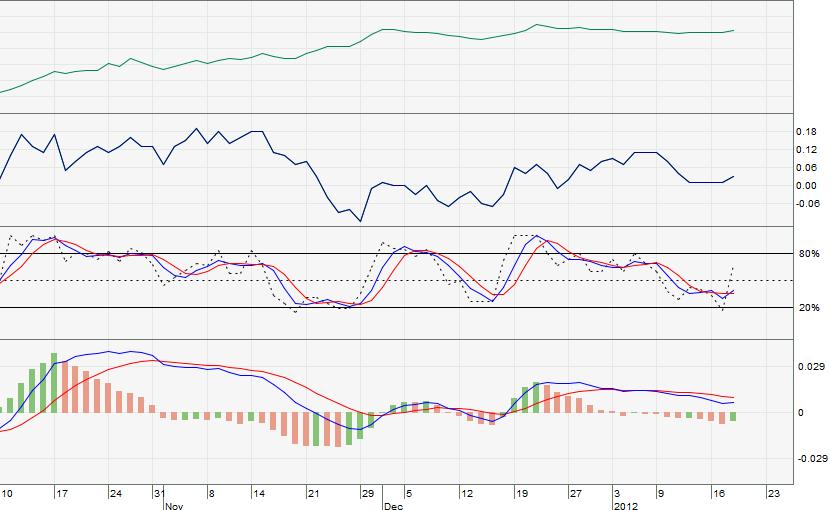Click the 23 date tick label

[x=774, y=494]
